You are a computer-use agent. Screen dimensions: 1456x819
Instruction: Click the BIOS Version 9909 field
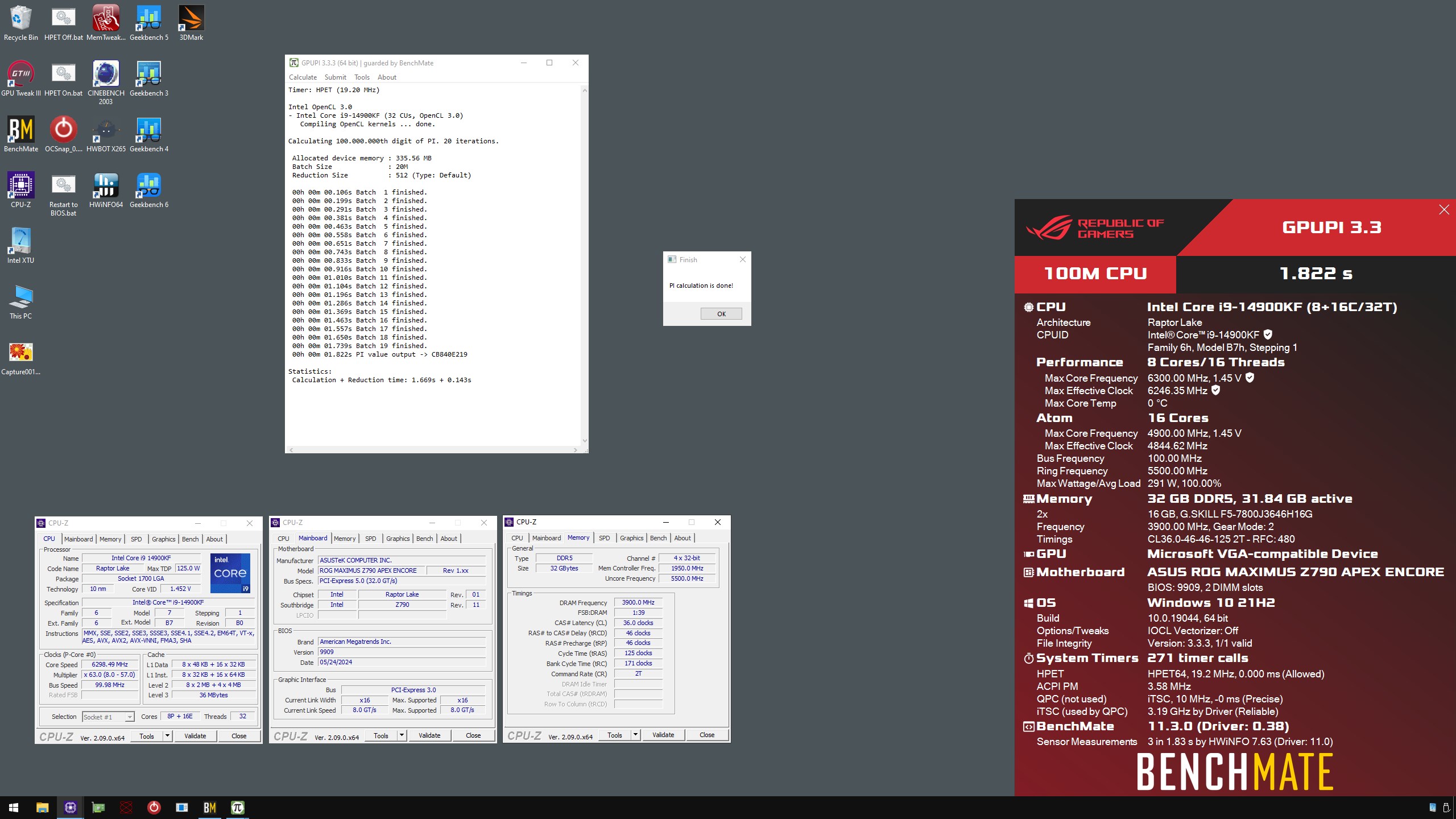pyautogui.click(x=402, y=652)
